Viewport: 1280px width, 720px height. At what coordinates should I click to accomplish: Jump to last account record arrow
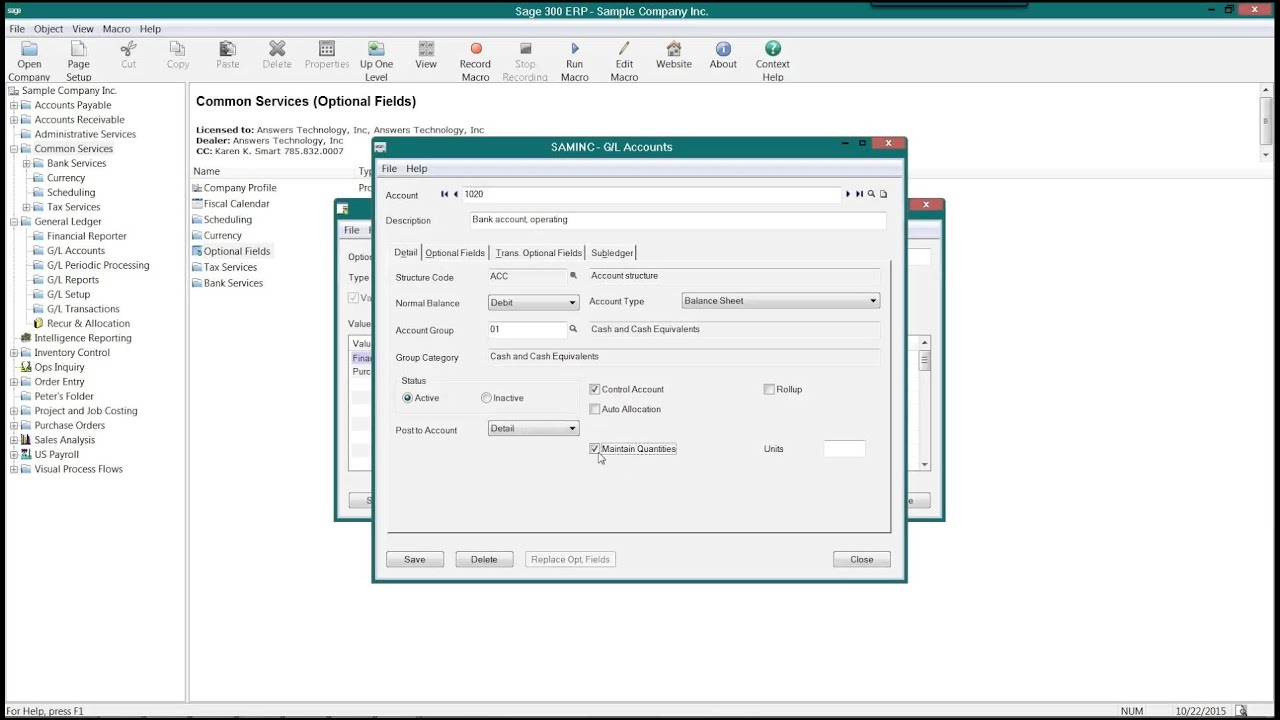click(x=859, y=194)
